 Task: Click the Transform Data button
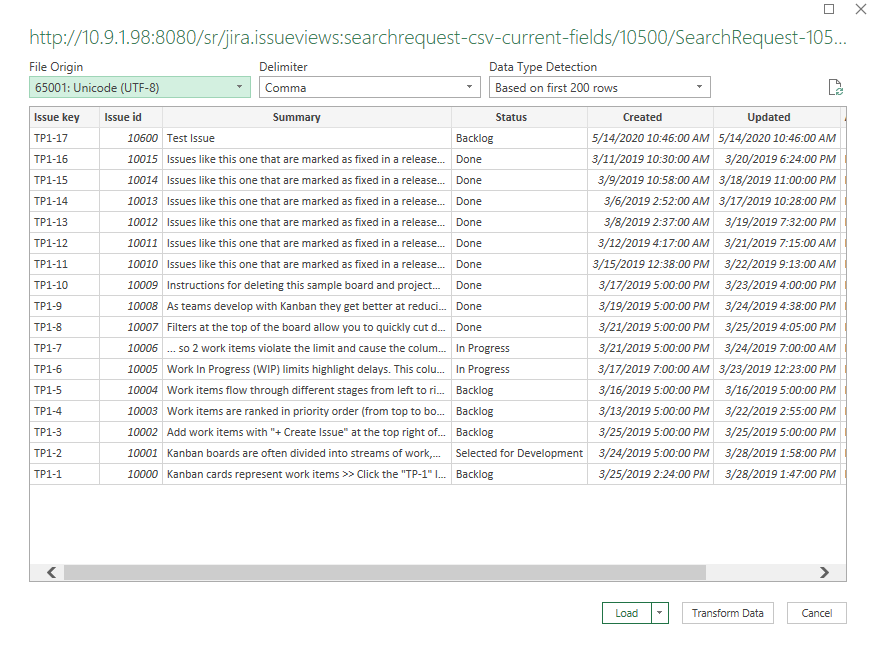(x=727, y=613)
